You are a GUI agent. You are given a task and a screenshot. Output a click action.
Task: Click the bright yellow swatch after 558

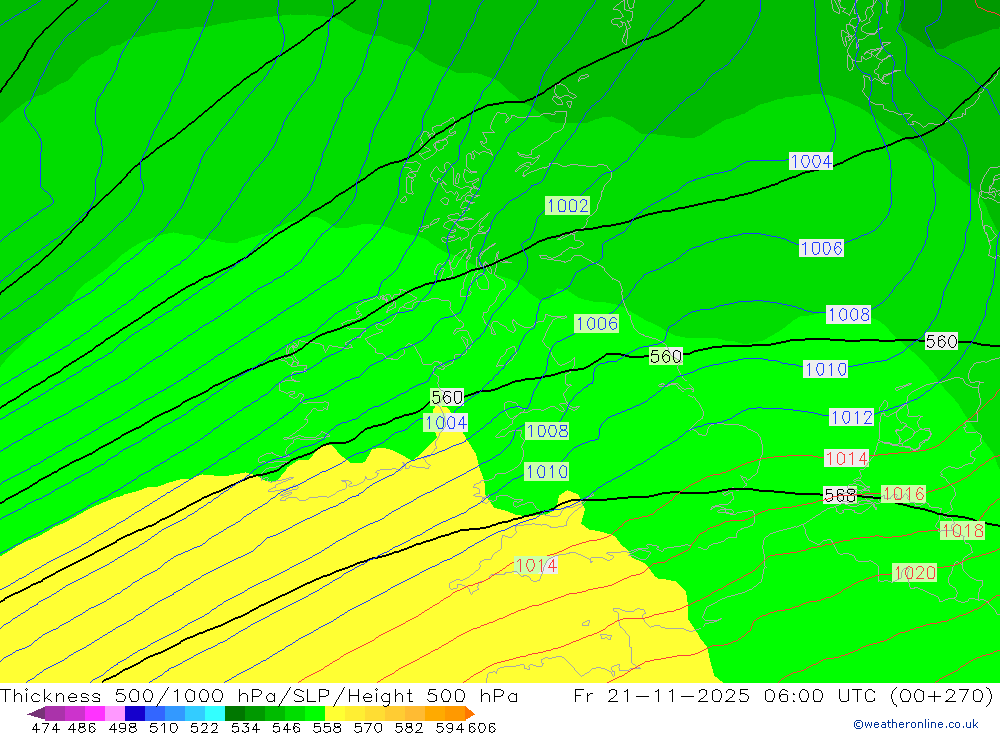click(335, 713)
